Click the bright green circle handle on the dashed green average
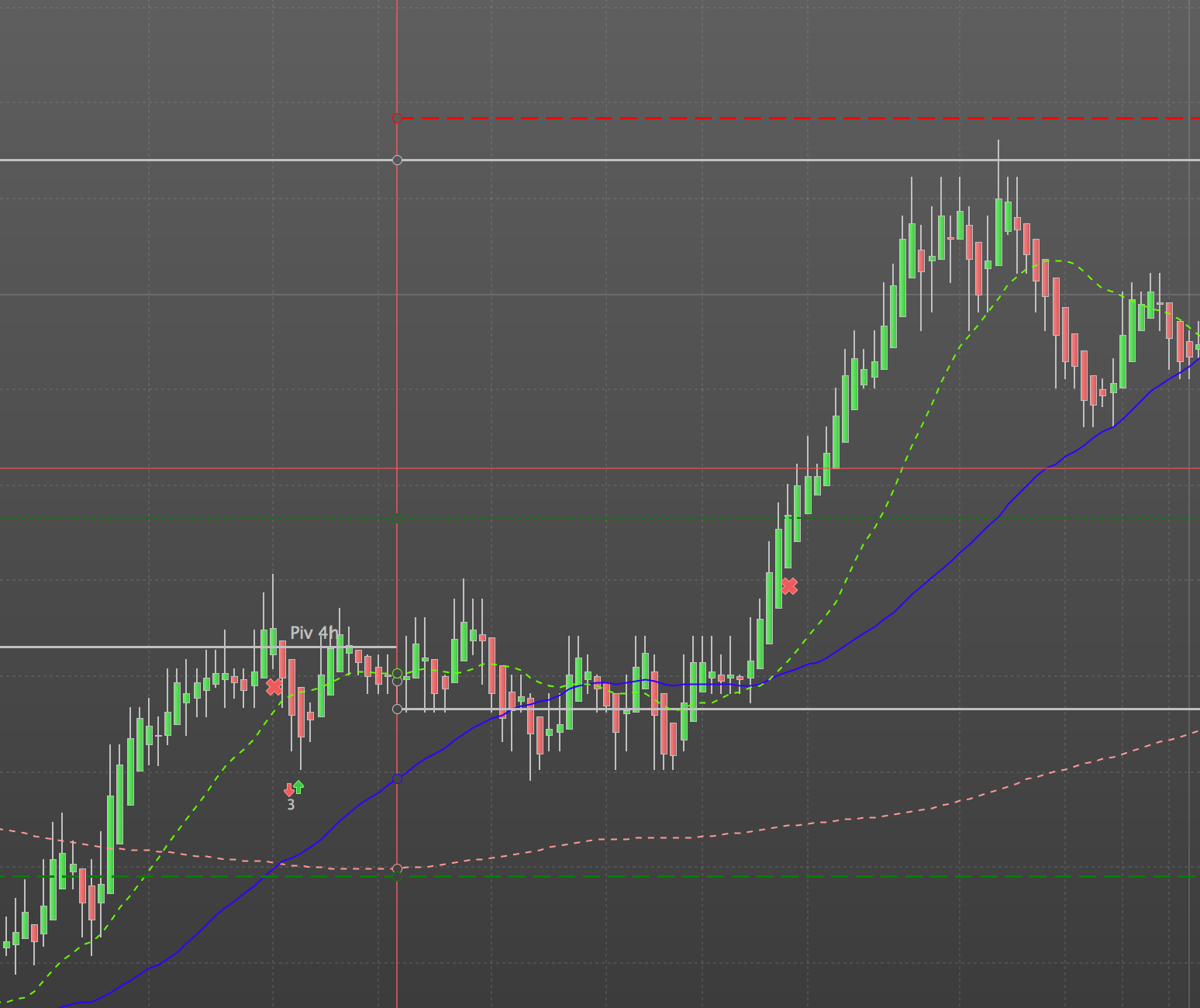Image resolution: width=1200 pixels, height=1008 pixels. (397, 673)
